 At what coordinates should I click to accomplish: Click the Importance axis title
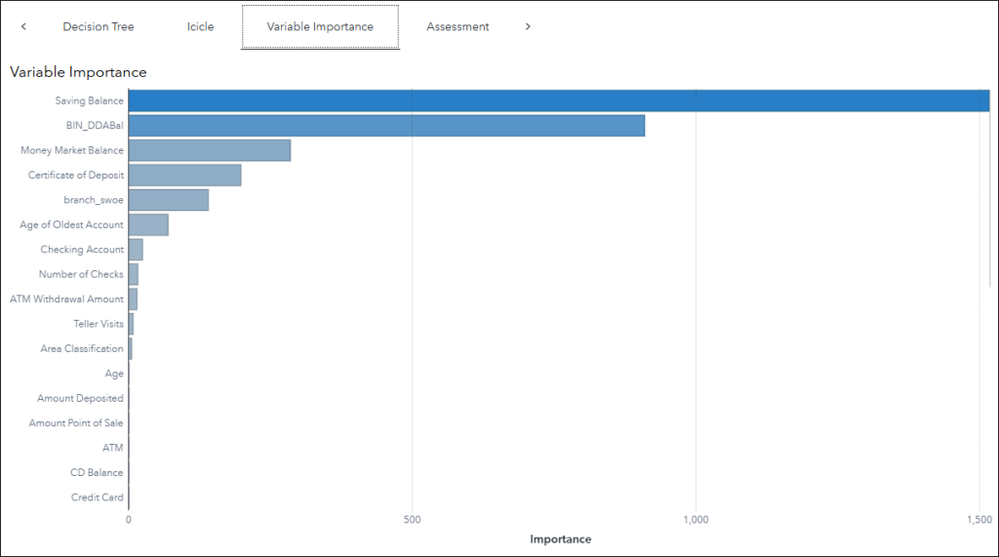(561, 539)
